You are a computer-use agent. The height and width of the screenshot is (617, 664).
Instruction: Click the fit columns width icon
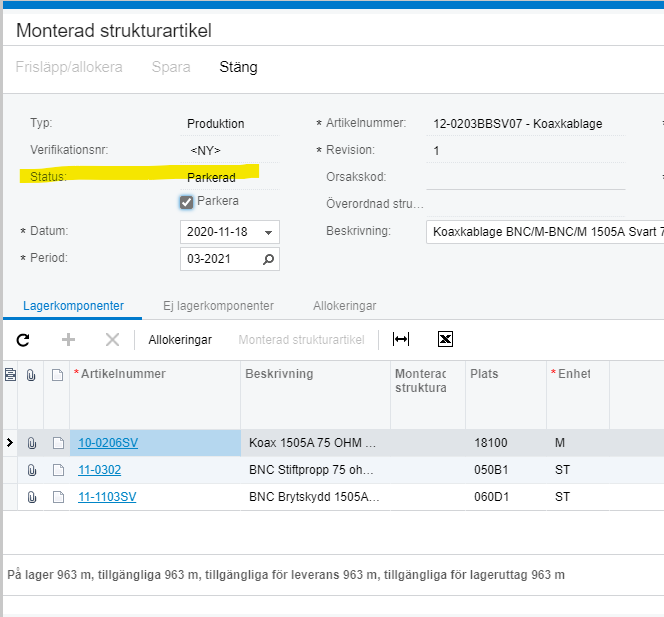click(401, 340)
